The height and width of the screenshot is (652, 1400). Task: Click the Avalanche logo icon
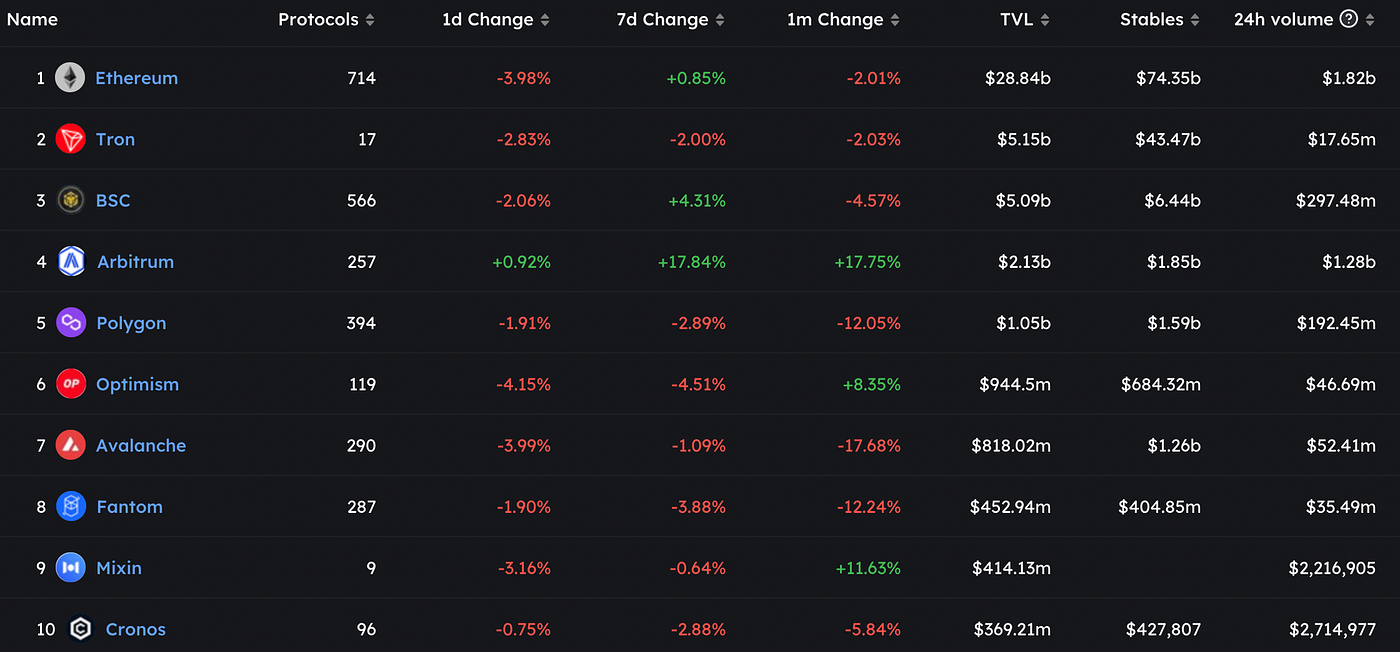(x=71, y=445)
